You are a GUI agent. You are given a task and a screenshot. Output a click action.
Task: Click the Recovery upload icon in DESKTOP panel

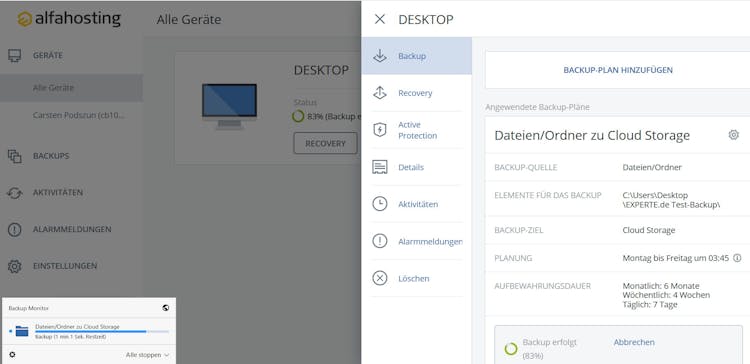pyautogui.click(x=380, y=93)
